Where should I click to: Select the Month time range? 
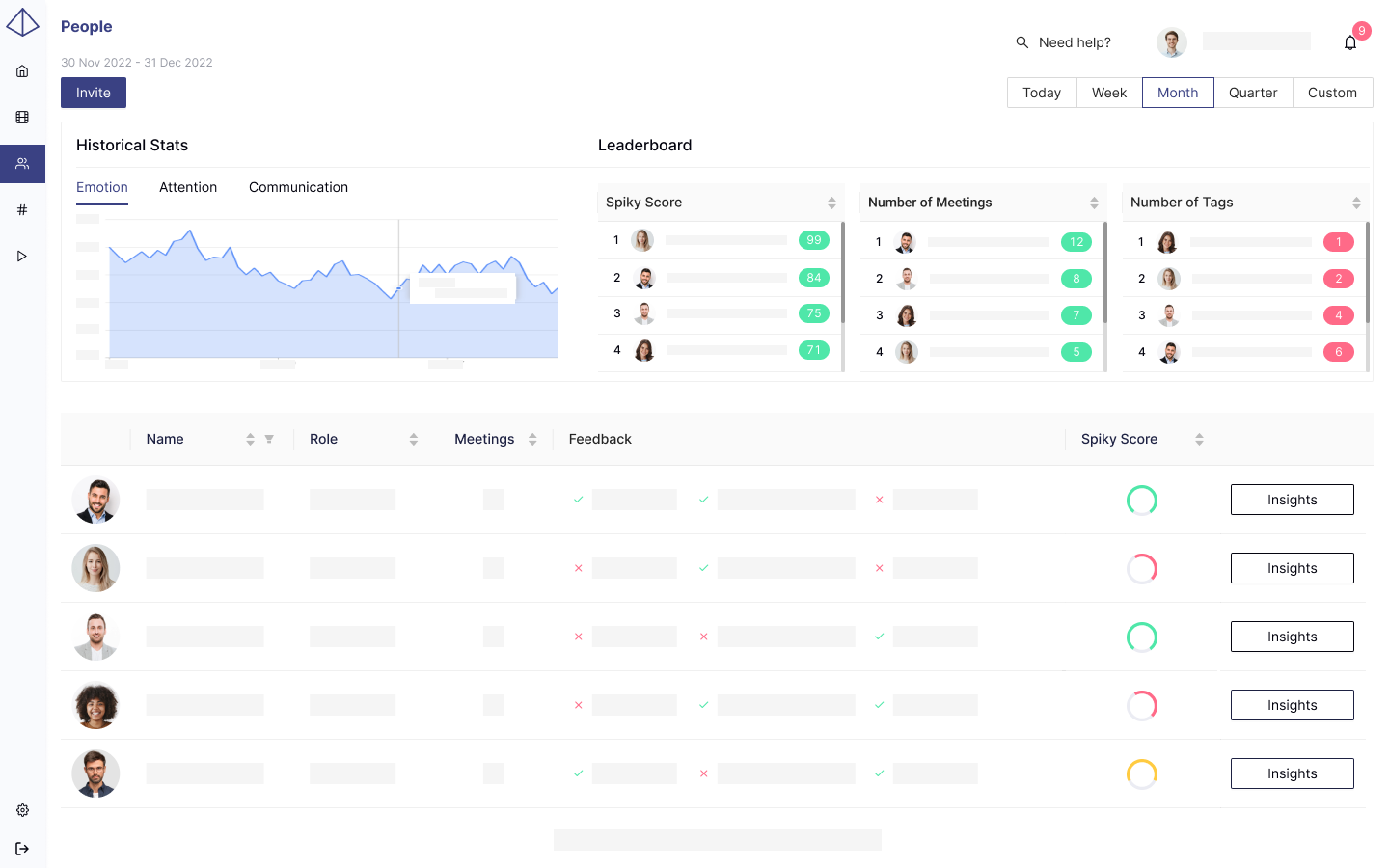pos(1178,93)
